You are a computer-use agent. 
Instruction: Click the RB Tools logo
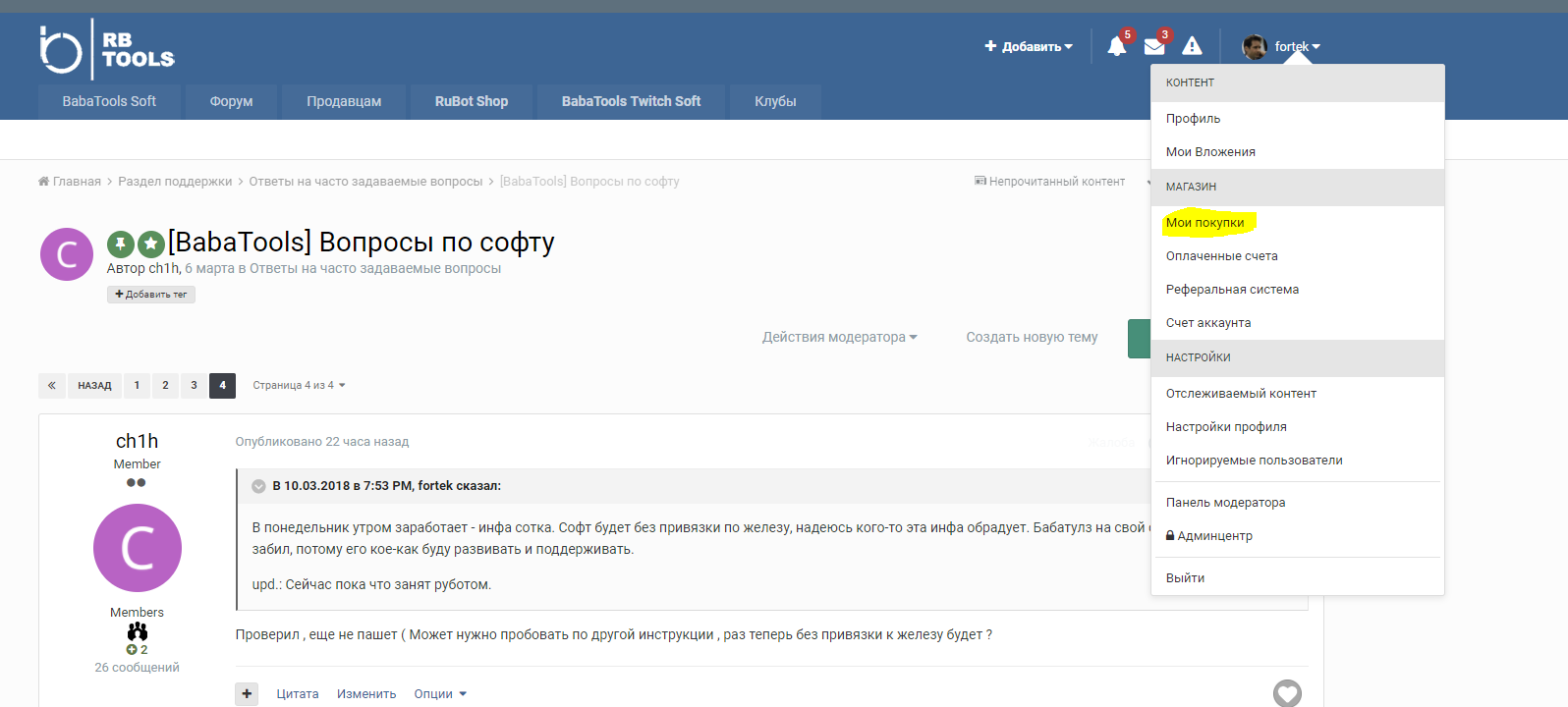[x=107, y=49]
